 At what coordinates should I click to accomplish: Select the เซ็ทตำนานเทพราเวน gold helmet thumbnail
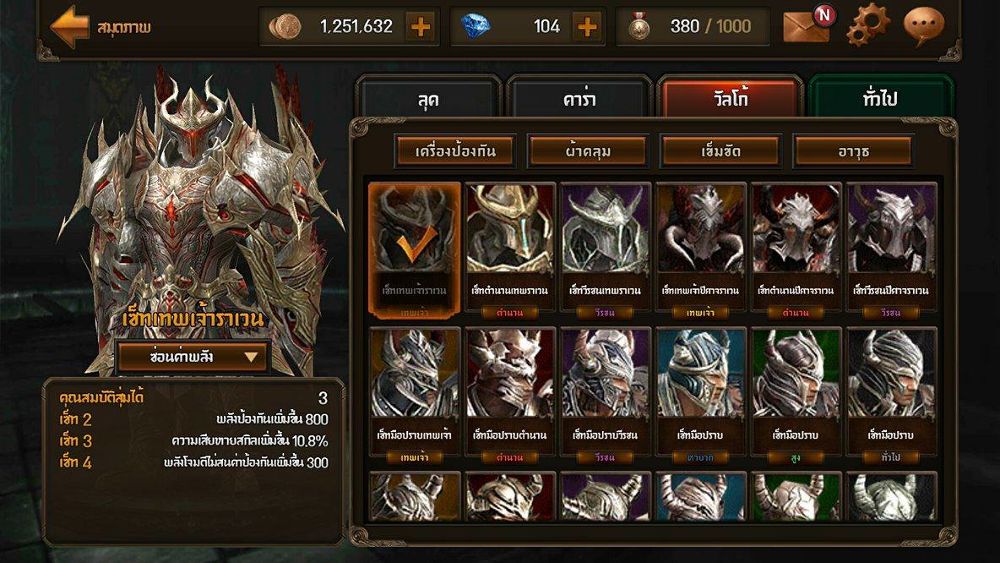click(x=510, y=251)
